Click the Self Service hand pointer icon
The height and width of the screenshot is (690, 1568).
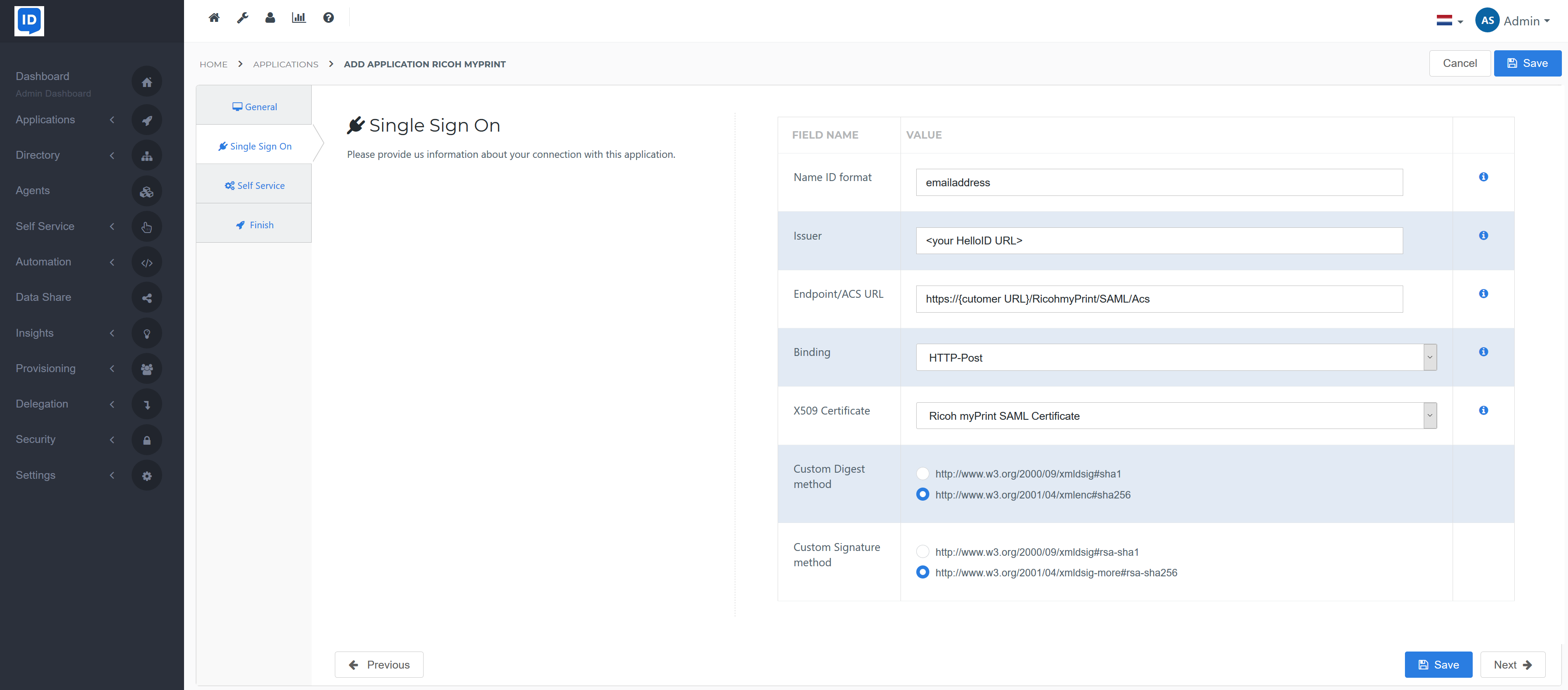click(x=147, y=227)
